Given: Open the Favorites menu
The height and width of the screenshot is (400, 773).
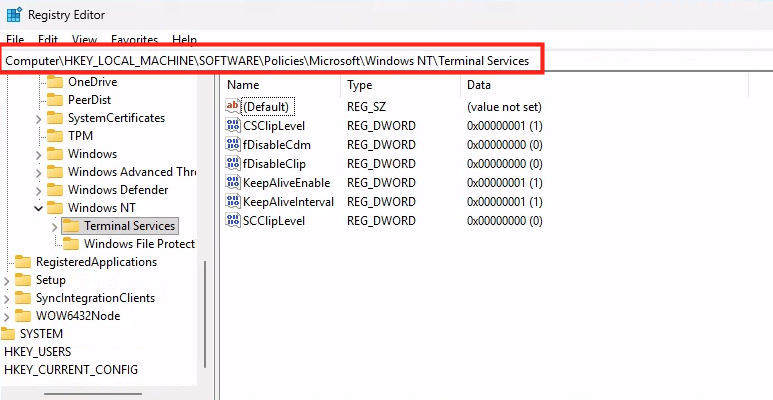Looking at the screenshot, I should pos(134,40).
